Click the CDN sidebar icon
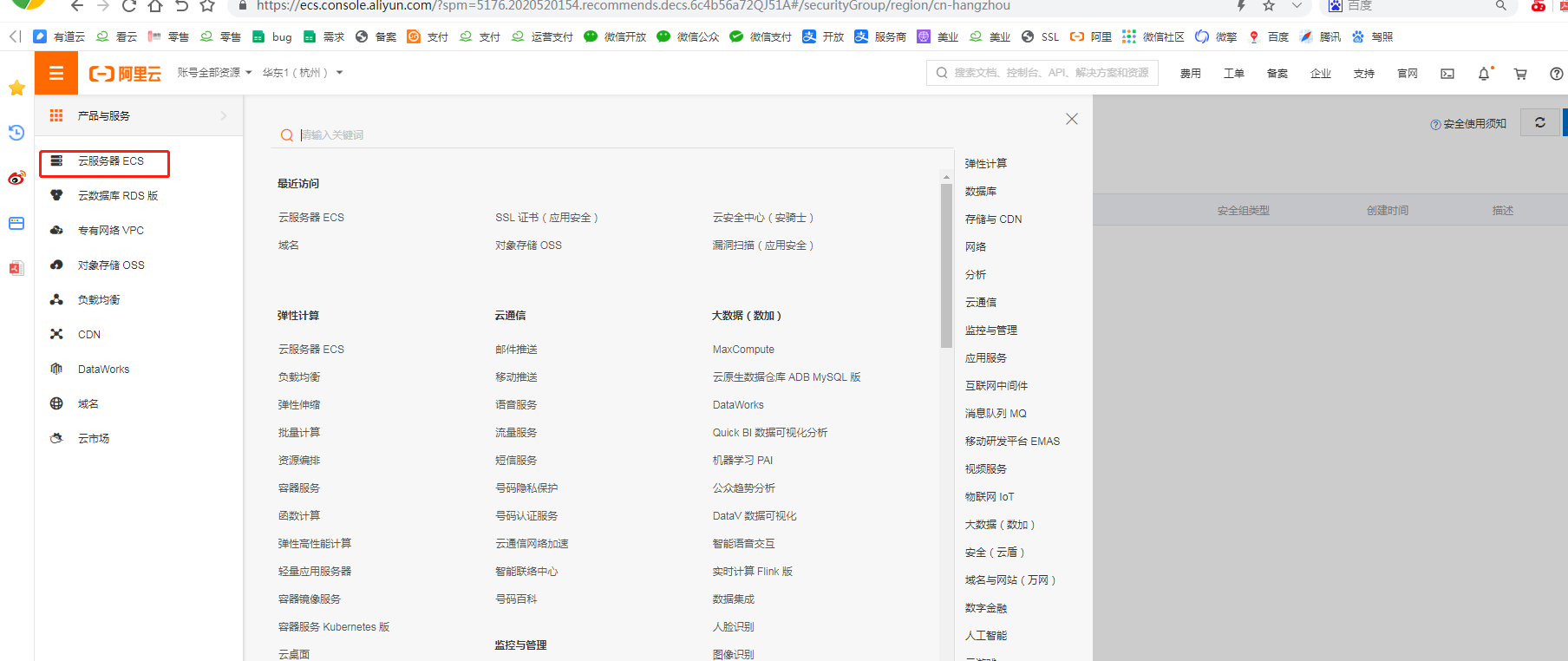This screenshot has width=1568, height=661. pyautogui.click(x=56, y=334)
